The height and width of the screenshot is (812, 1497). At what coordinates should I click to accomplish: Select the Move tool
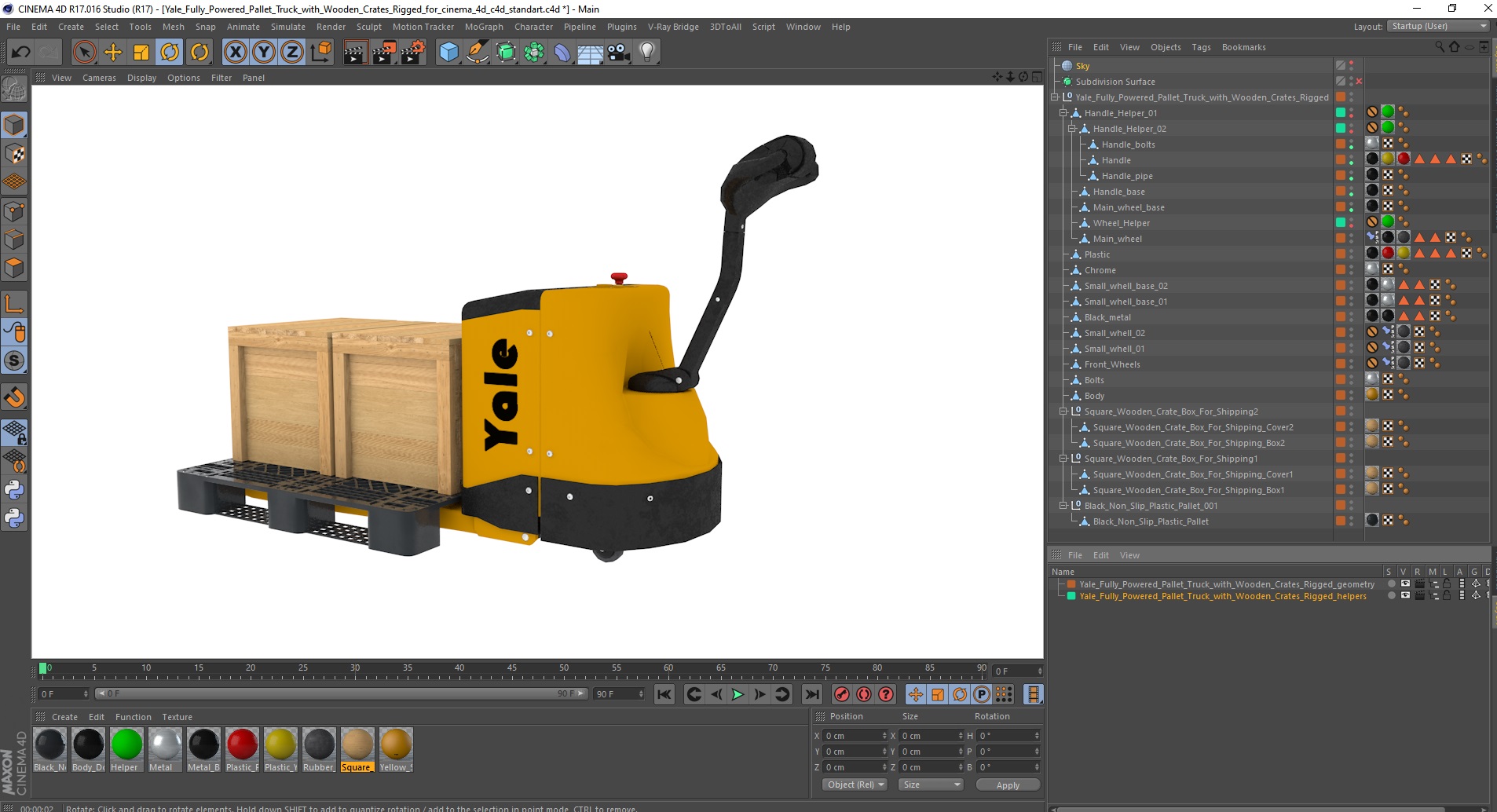[113, 52]
